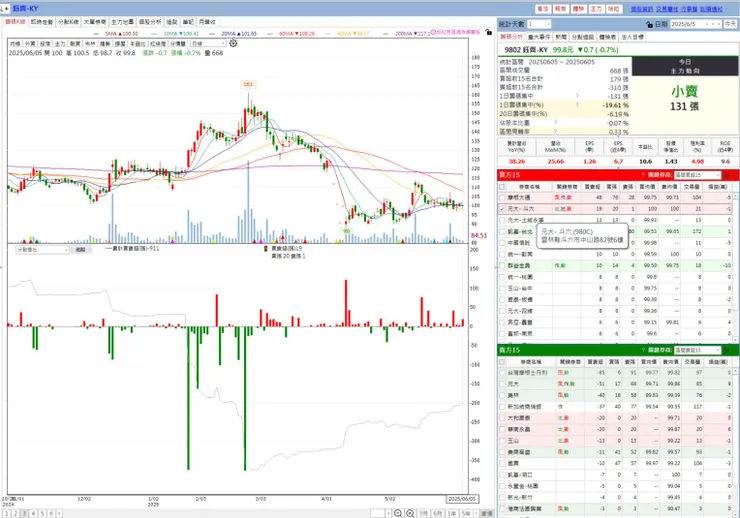Click next pages arrow after page 6
The width and height of the screenshot is (740, 518).
59,513
